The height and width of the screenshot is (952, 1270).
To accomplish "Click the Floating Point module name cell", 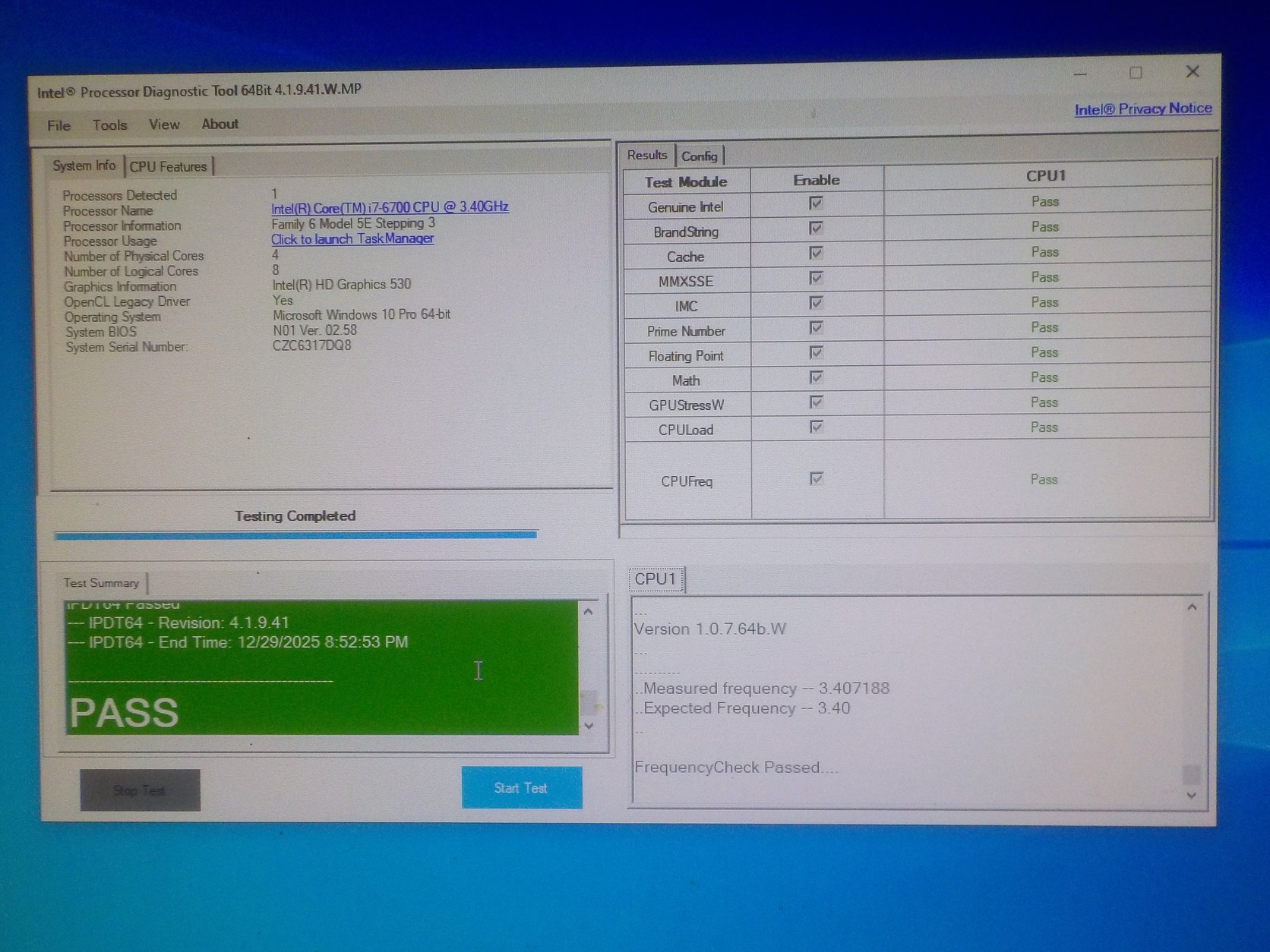I will coord(687,356).
